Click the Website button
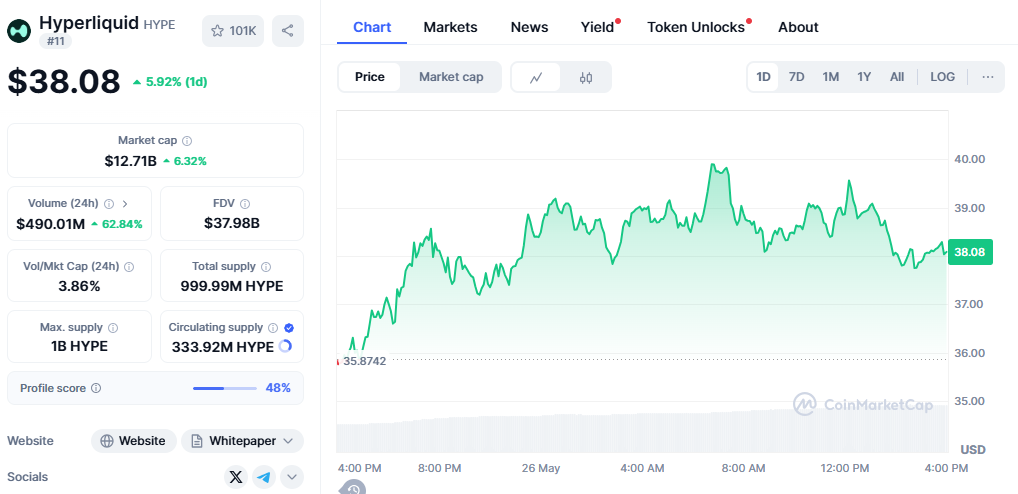The image size is (1018, 494). pos(134,441)
